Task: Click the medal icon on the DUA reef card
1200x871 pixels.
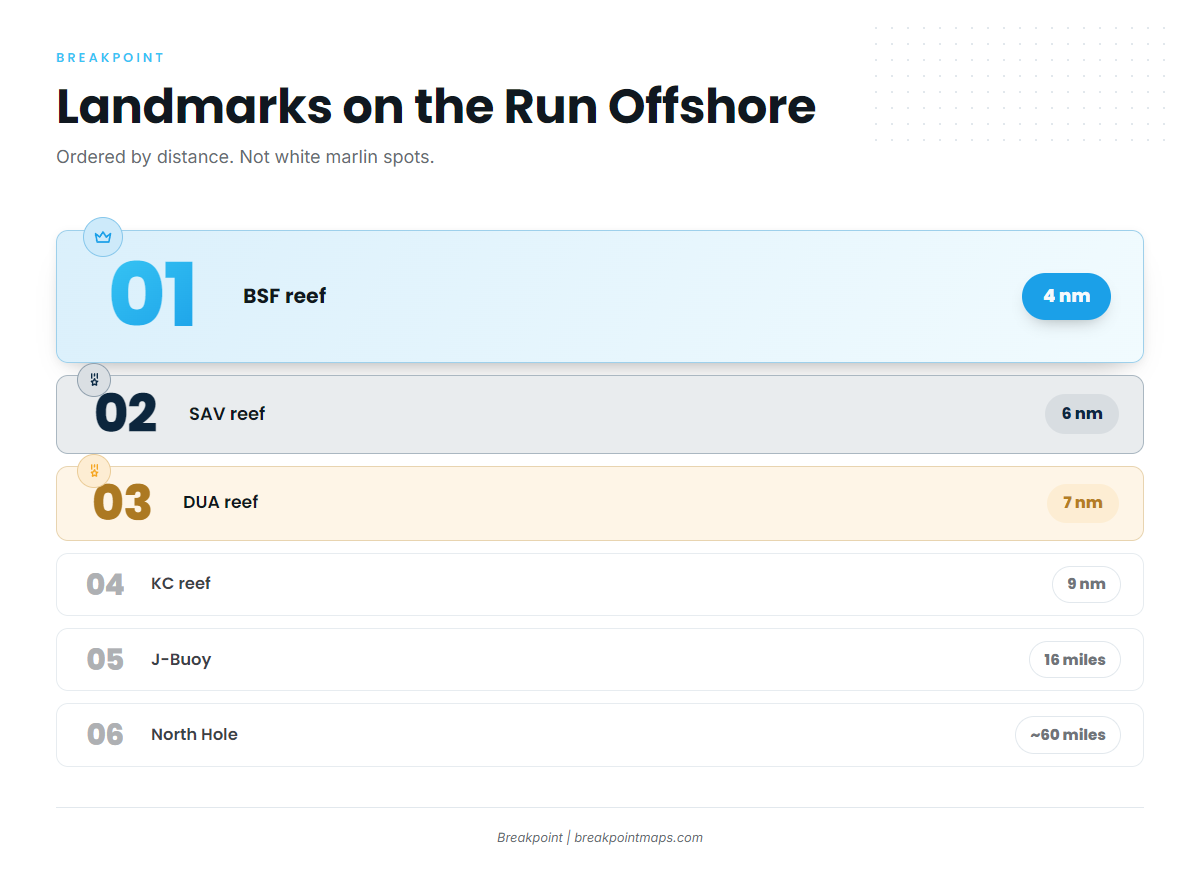Action: click(94, 471)
